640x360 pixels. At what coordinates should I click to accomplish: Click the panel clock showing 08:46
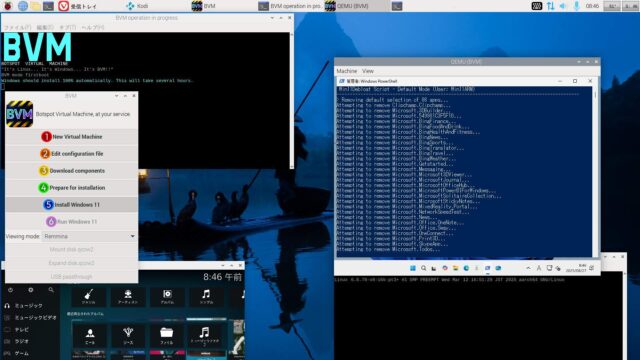coord(592,6)
